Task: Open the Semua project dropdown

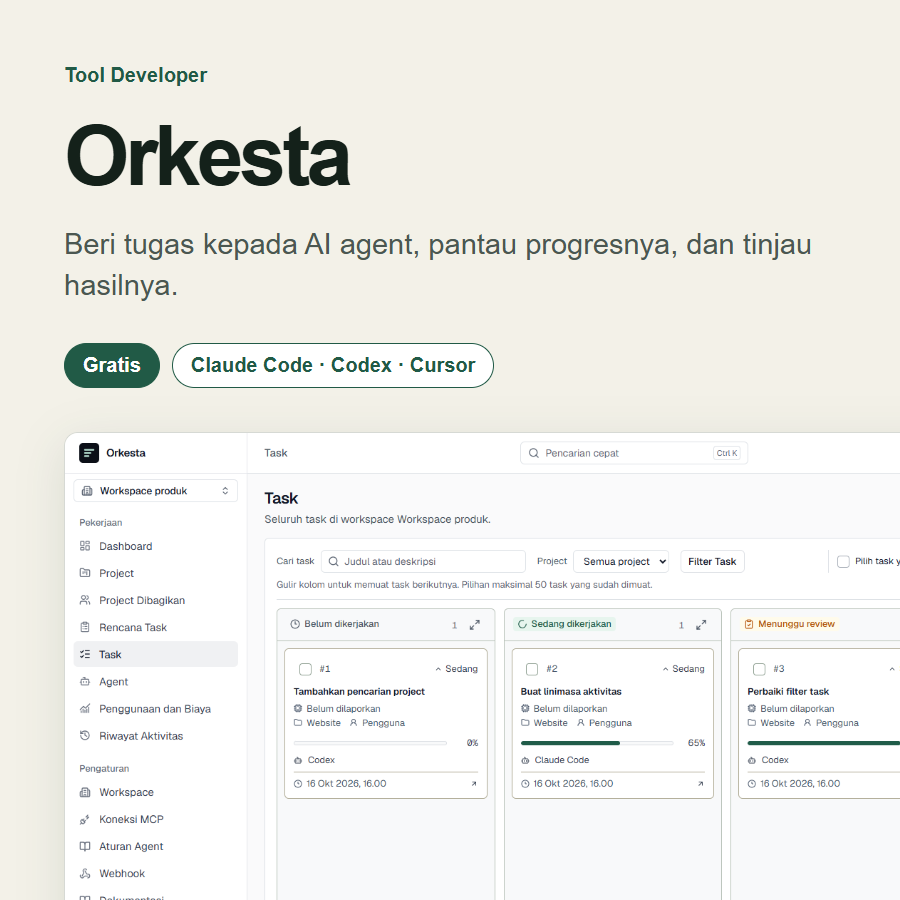Action: (621, 561)
